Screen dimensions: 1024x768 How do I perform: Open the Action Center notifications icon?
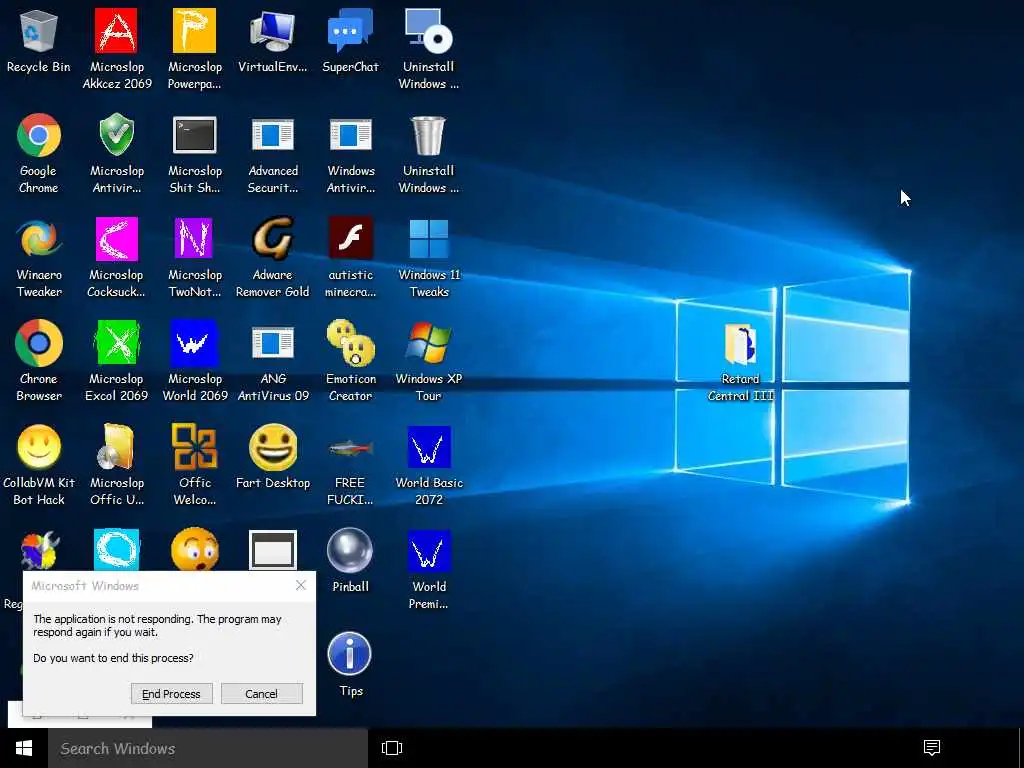(932, 748)
